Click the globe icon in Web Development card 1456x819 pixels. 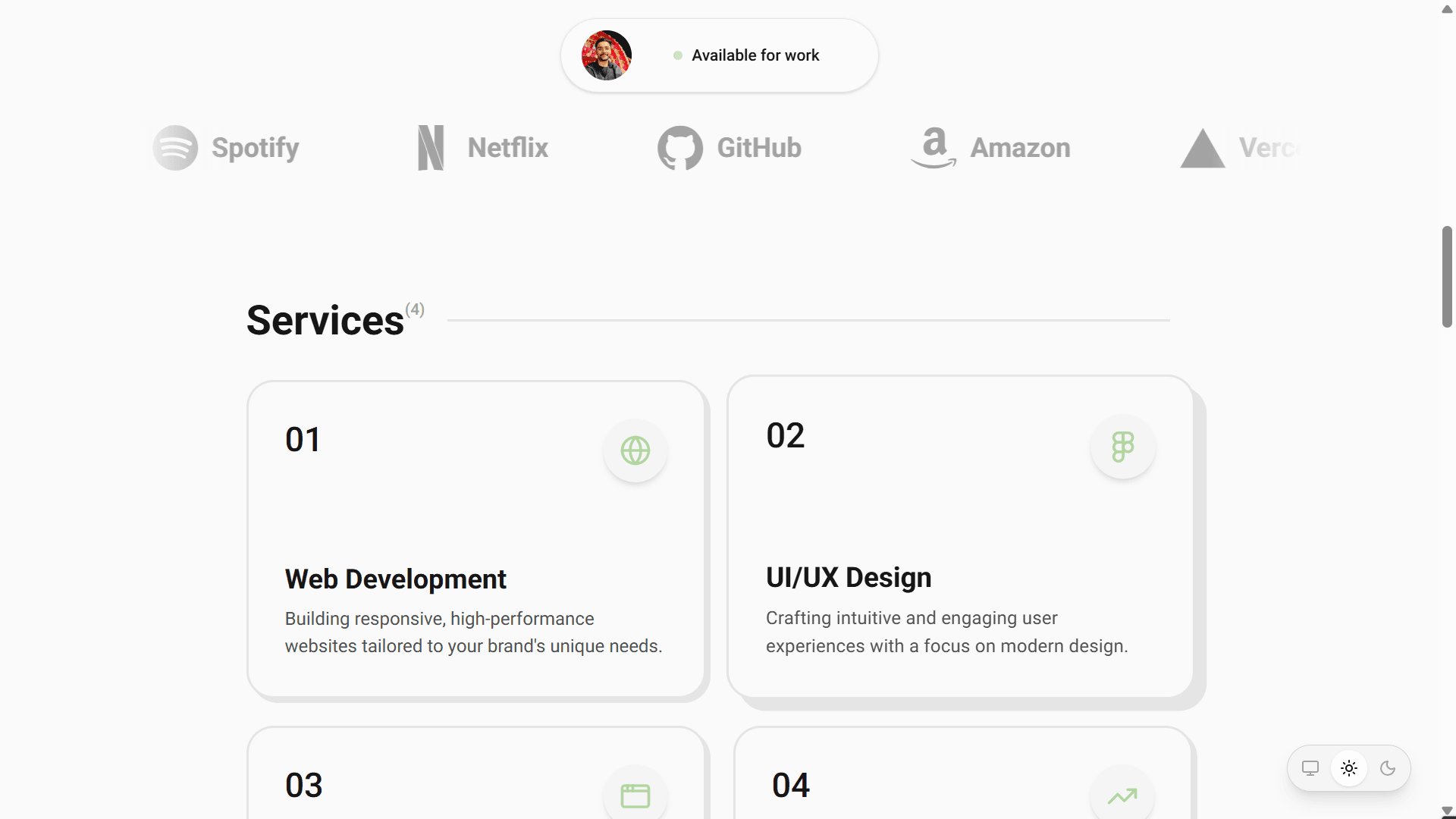pyautogui.click(x=635, y=450)
